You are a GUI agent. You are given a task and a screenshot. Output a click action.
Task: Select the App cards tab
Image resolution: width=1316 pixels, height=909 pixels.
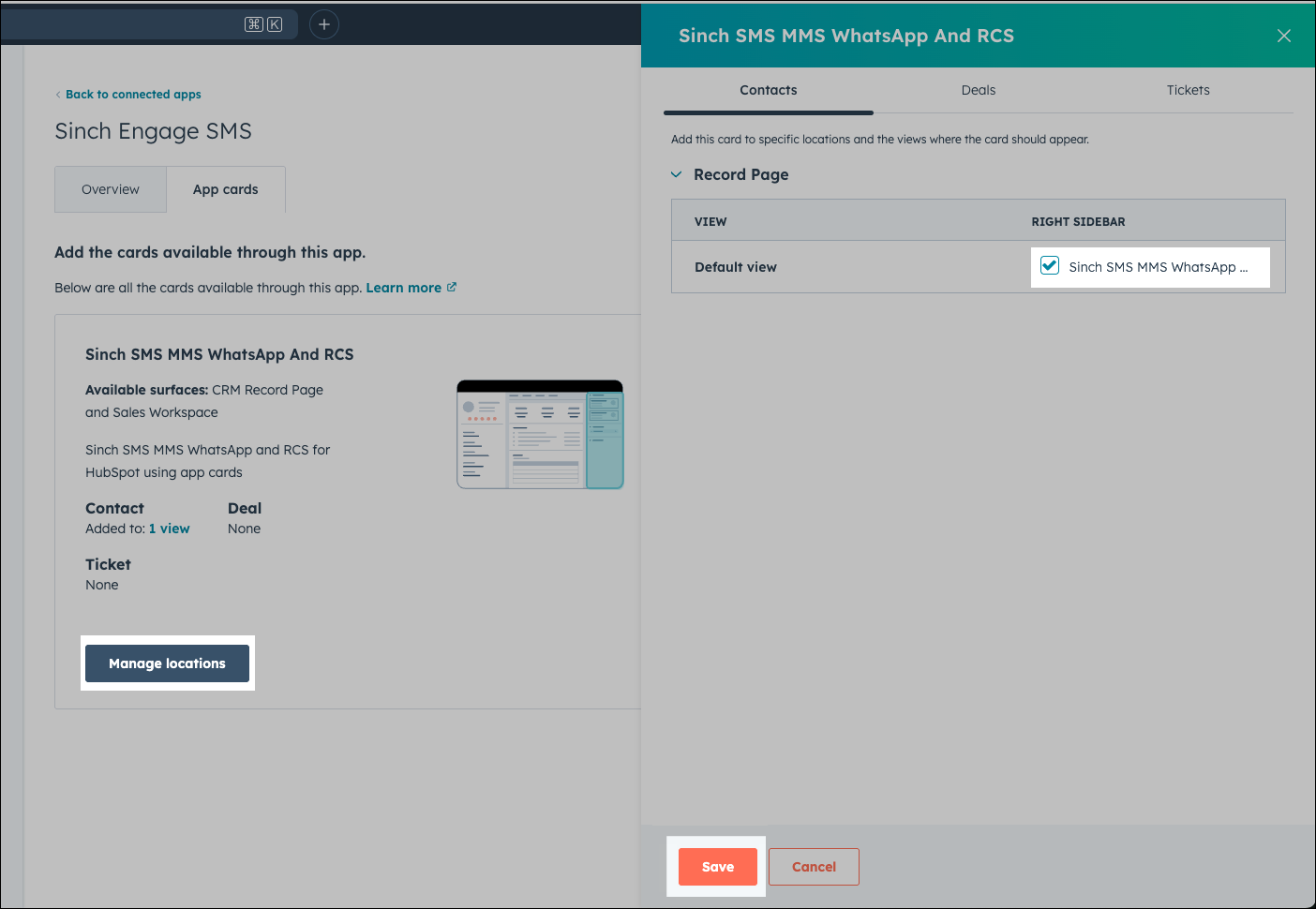[226, 189]
